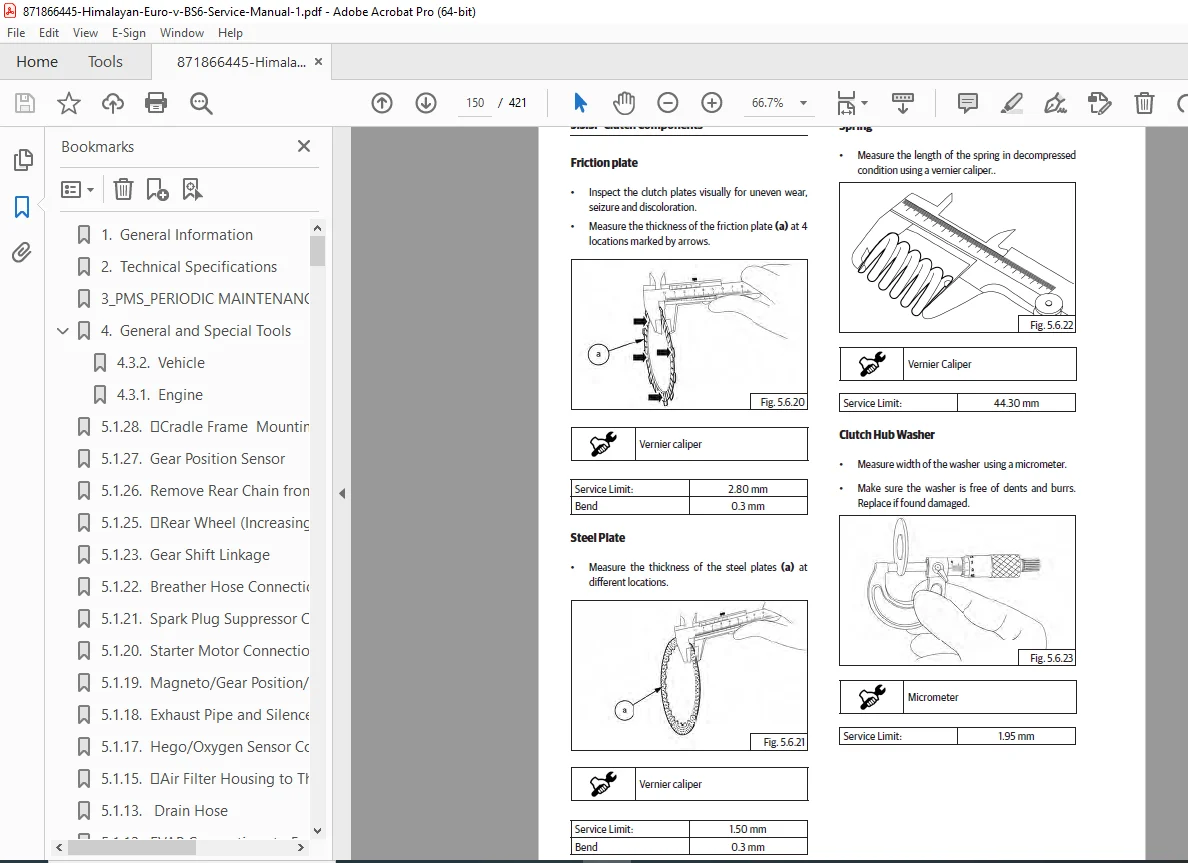Open the File menu

[x=16, y=33]
